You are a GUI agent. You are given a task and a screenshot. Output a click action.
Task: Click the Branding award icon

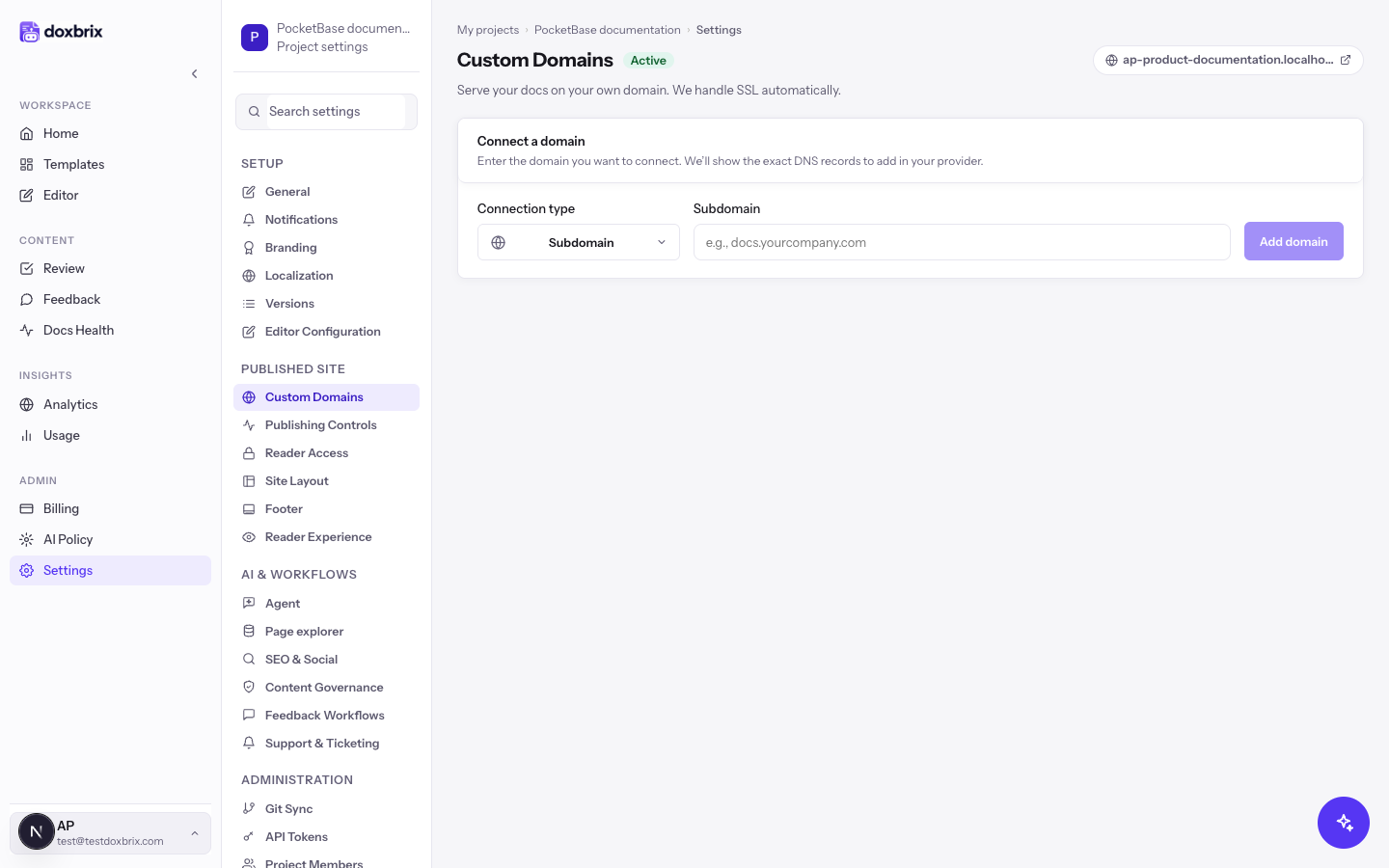pos(249,247)
